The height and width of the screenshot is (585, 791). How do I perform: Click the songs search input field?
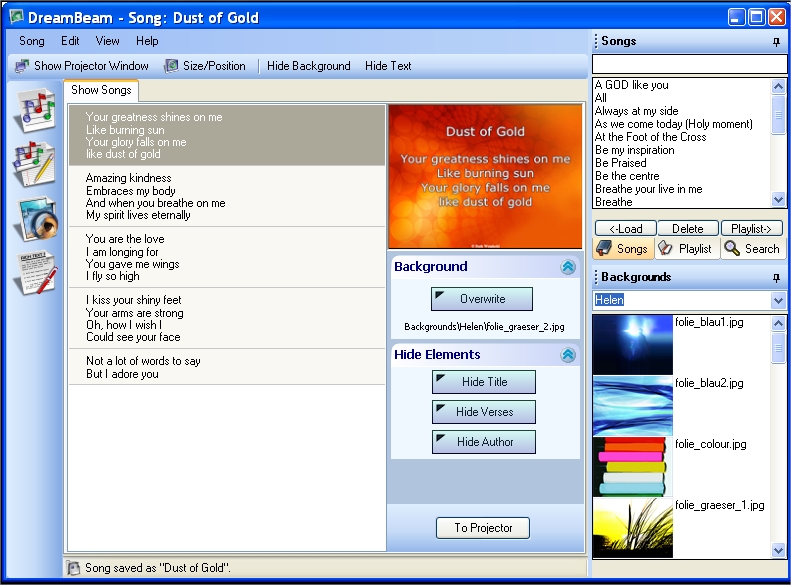tap(689, 65)
